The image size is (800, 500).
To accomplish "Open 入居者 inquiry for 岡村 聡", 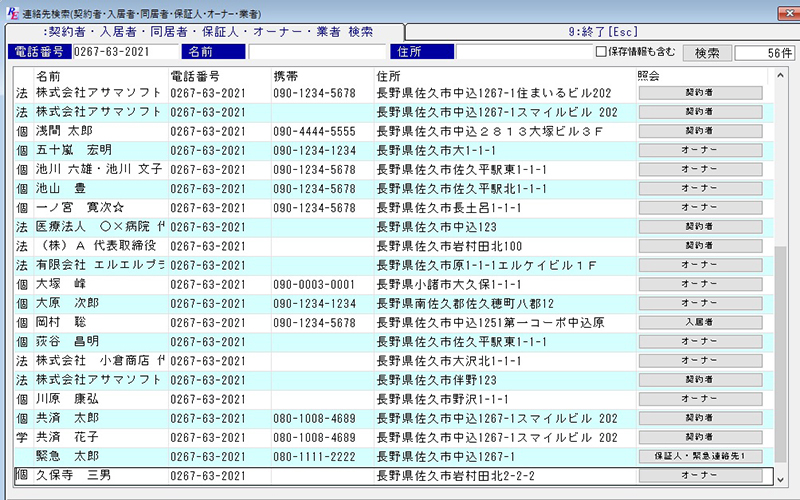I will 700,322.
